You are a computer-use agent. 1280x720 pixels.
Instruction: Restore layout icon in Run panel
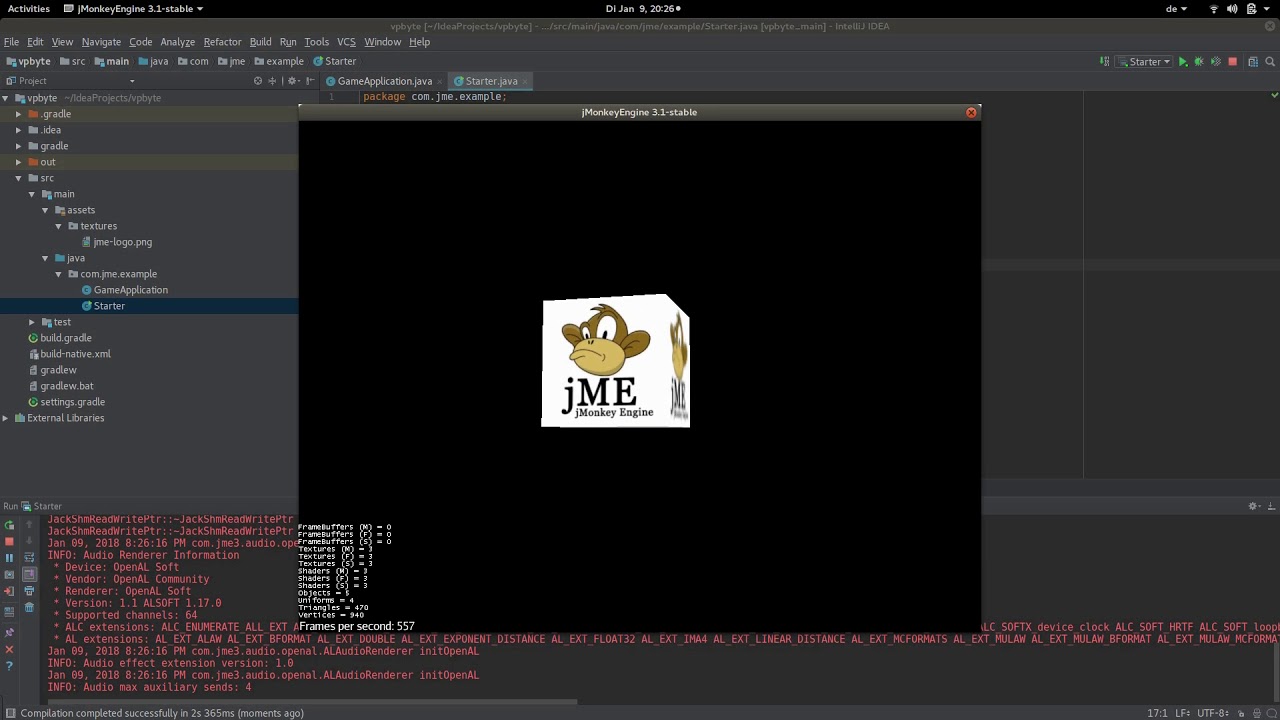(9, 611)
